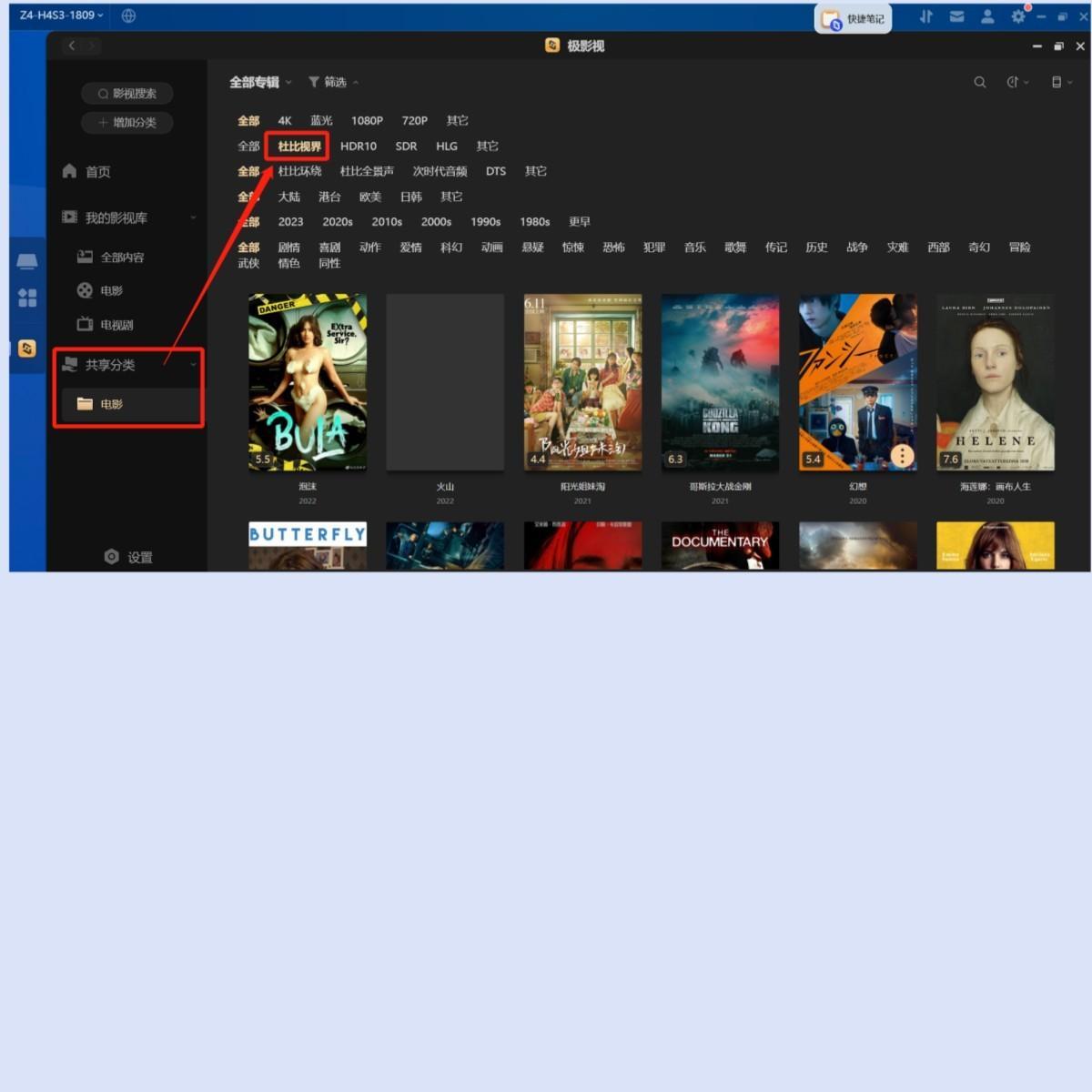Select the 冒险 genre
1092x1092 pixels.
[x=1019, y=248]
